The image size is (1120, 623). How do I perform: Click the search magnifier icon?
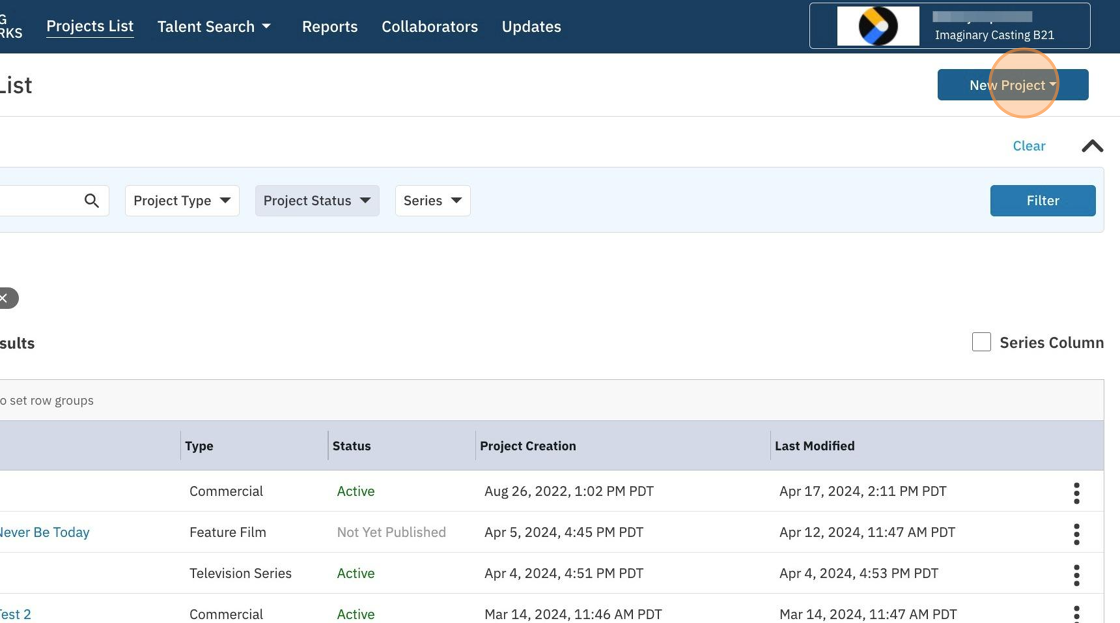click(91, 201)
